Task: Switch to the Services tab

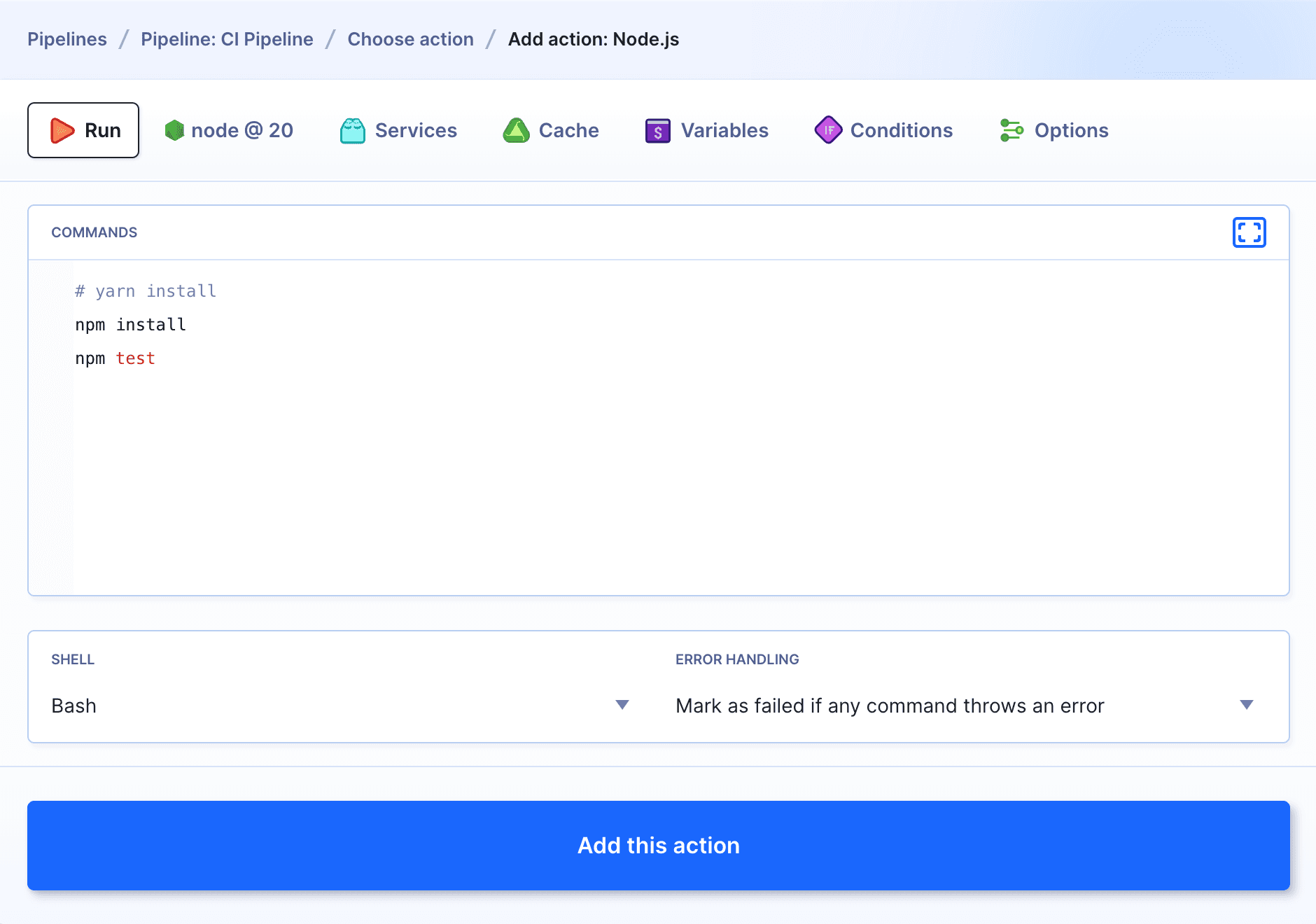Action: tap(416, 131)
